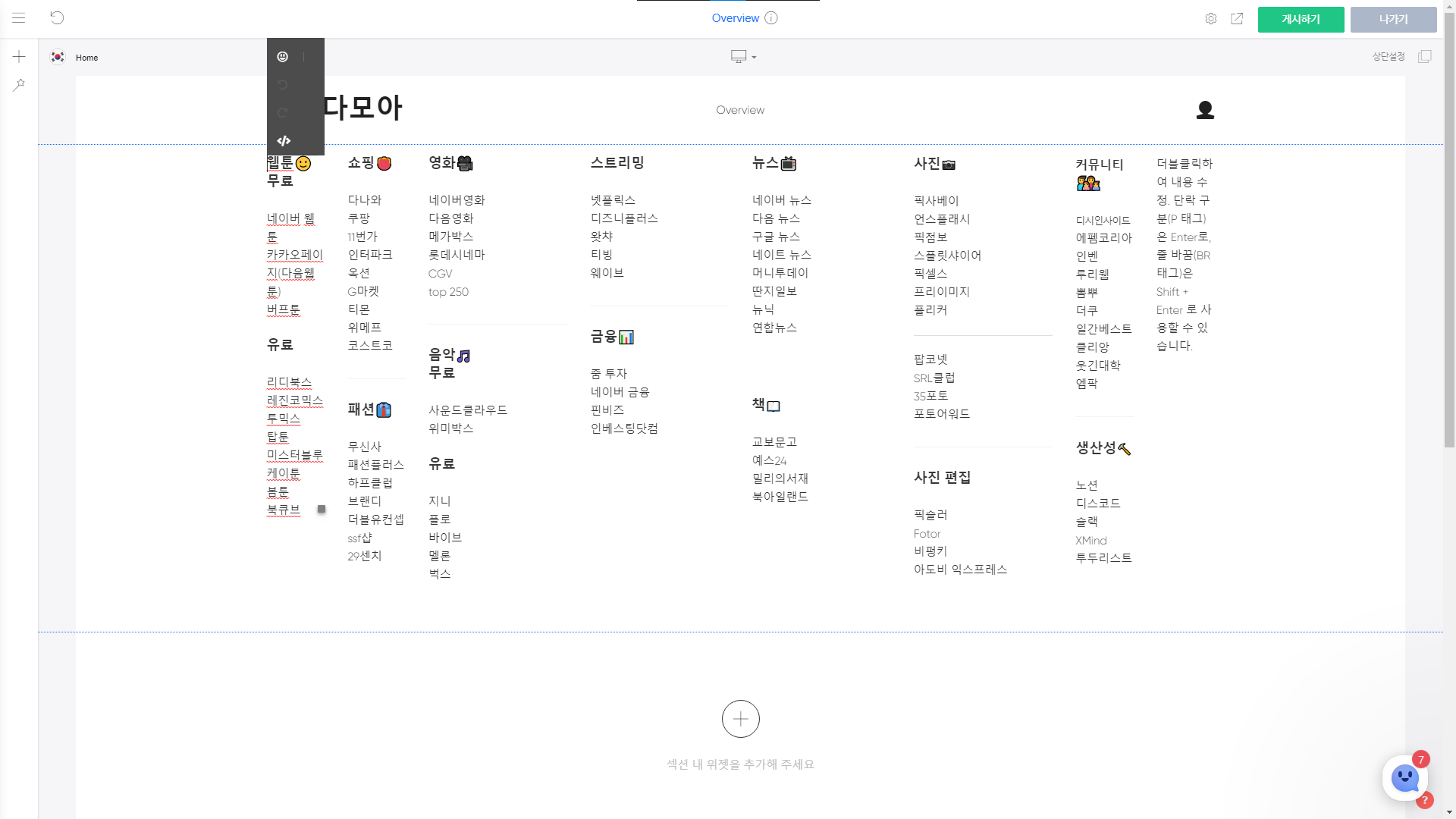Image resolution: width=1456 pixels, height=819 pixels.
Task: Click the Overview menu item in header
Action: click(740, 110)
